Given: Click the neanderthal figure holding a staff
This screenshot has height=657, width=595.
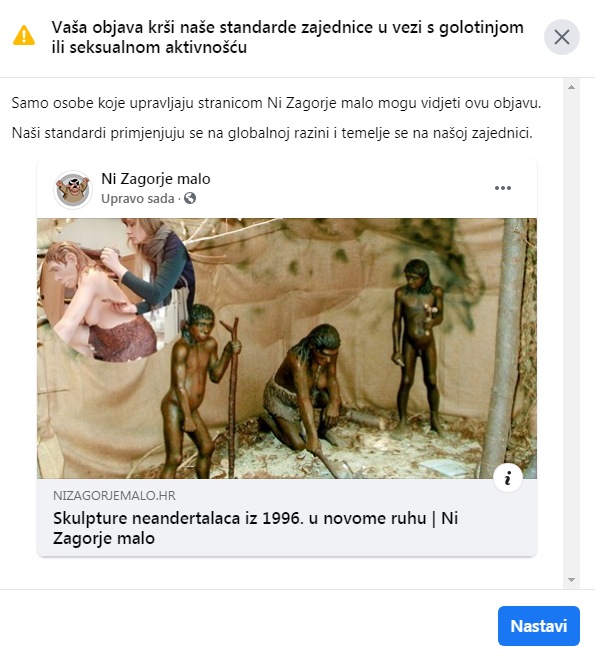Looking at the screenshot, I should [x=195, y=390].
